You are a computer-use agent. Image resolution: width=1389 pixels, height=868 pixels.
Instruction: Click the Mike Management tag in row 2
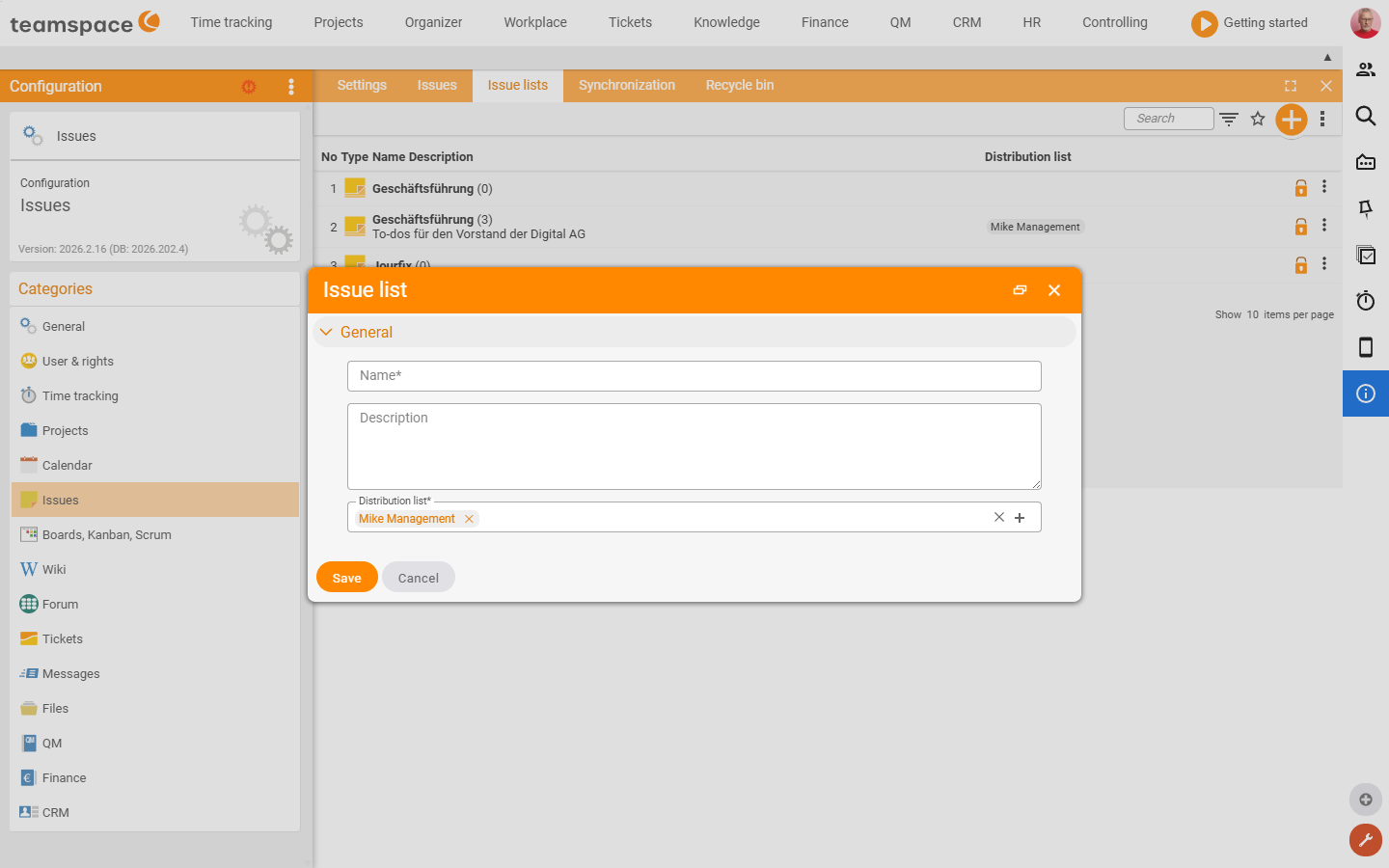[1035, 227]
